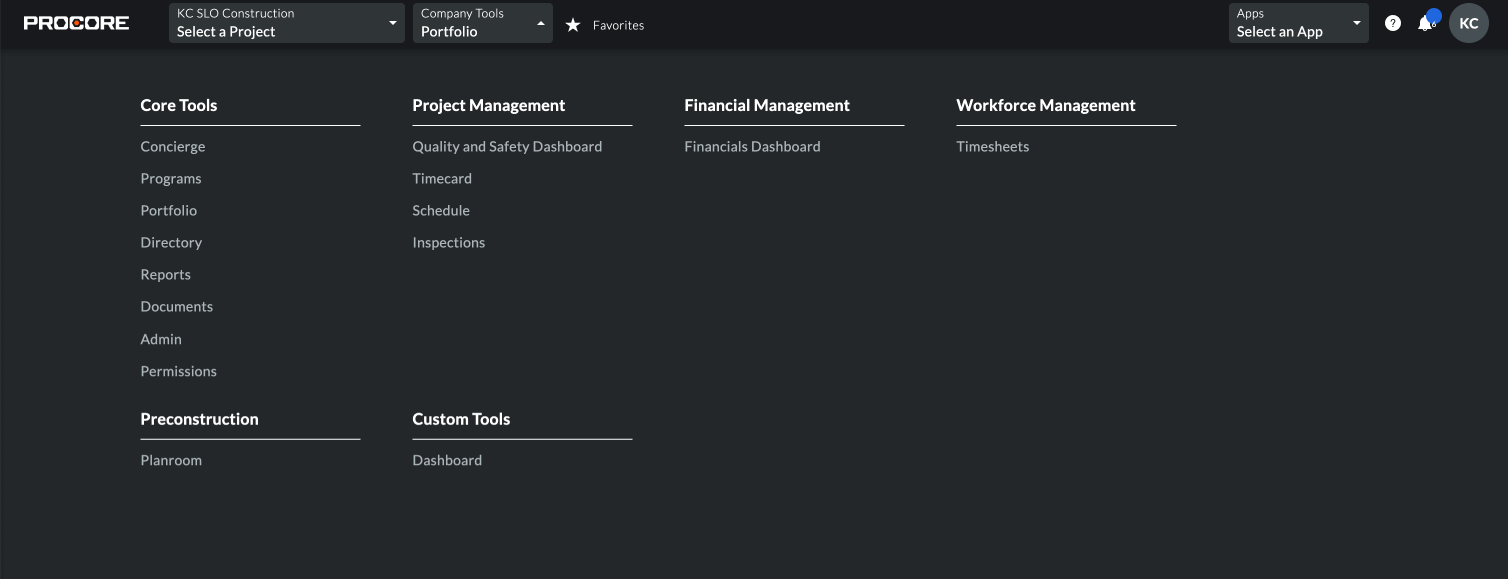
Task: Open the Planroom tool
Action: (x=170, y=460)
